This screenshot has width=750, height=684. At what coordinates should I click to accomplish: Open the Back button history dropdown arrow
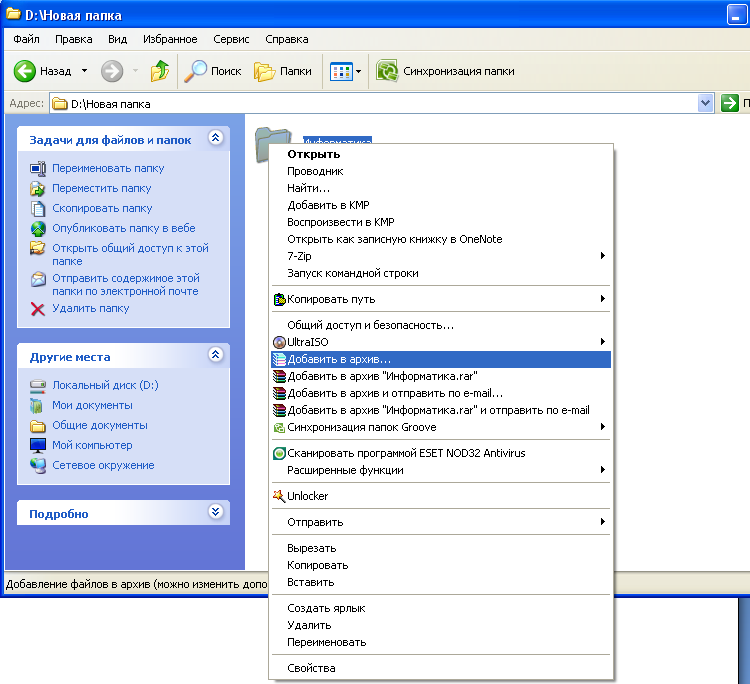click(85, 71)
